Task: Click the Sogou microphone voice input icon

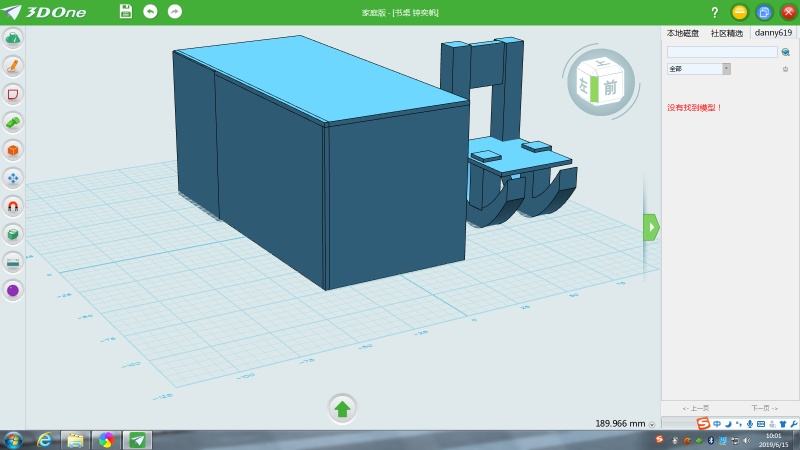Action: click(x=749, y=424)
